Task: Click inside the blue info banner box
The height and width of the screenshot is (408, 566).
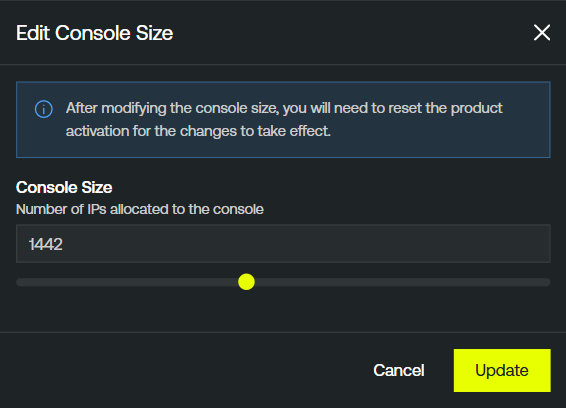Action: click(x=283, y=120)
